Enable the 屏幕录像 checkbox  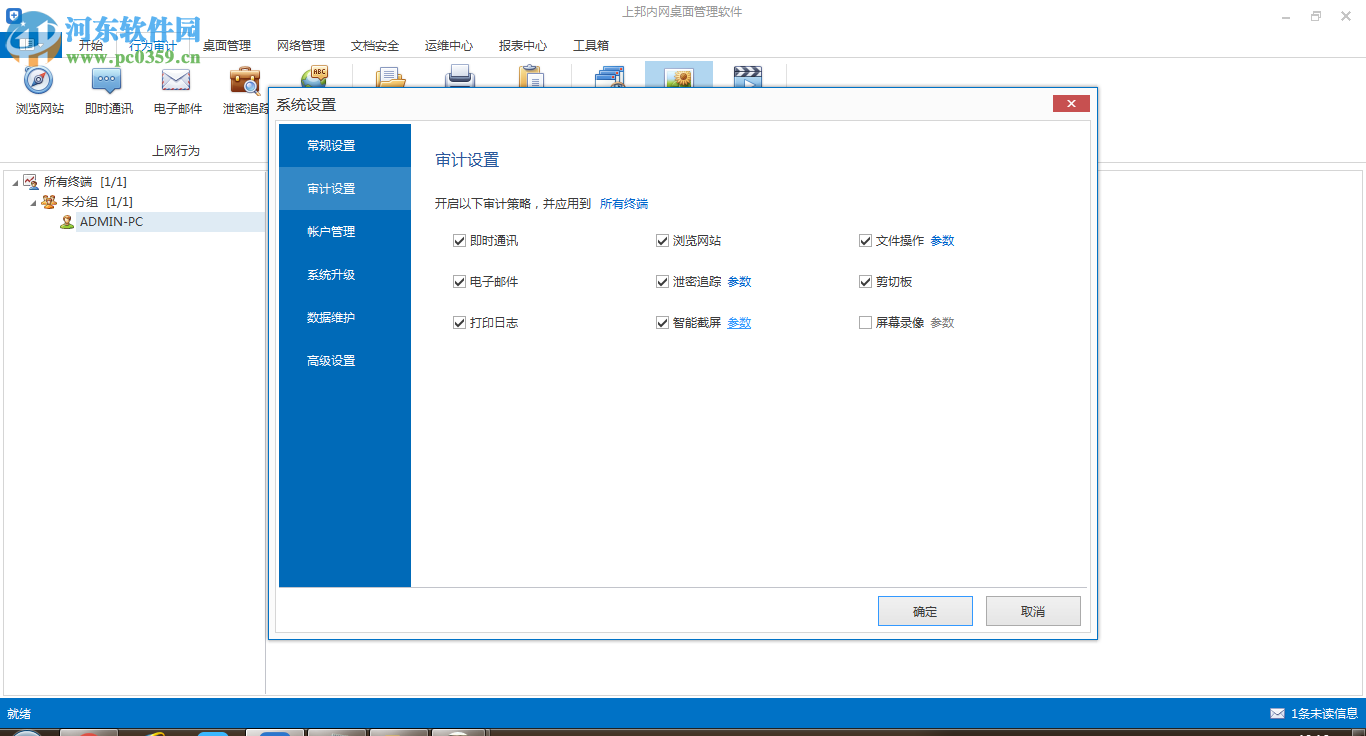point(865,322)
